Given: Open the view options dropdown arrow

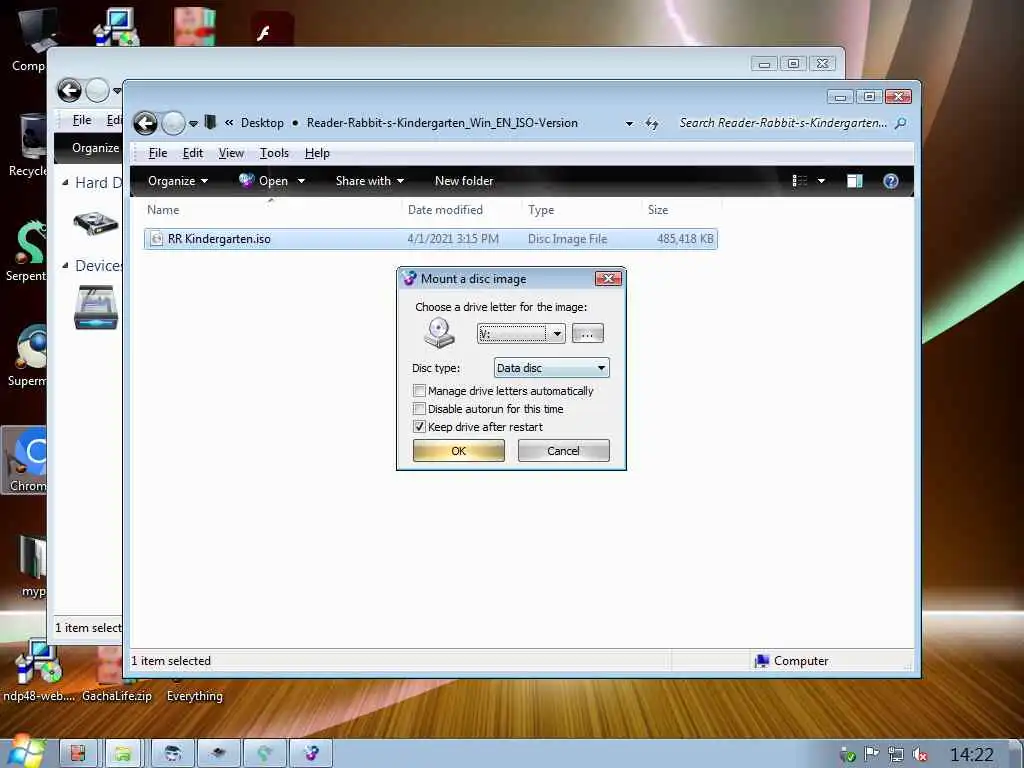Looking at the screenshot, I should pos(821,181).
